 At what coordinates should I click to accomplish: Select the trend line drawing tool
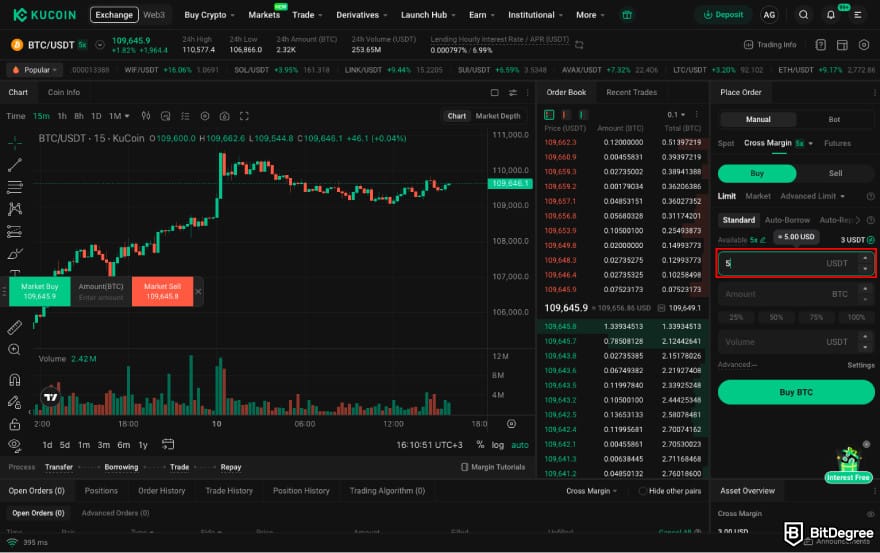pyautogui.click(x=15, y=164)
